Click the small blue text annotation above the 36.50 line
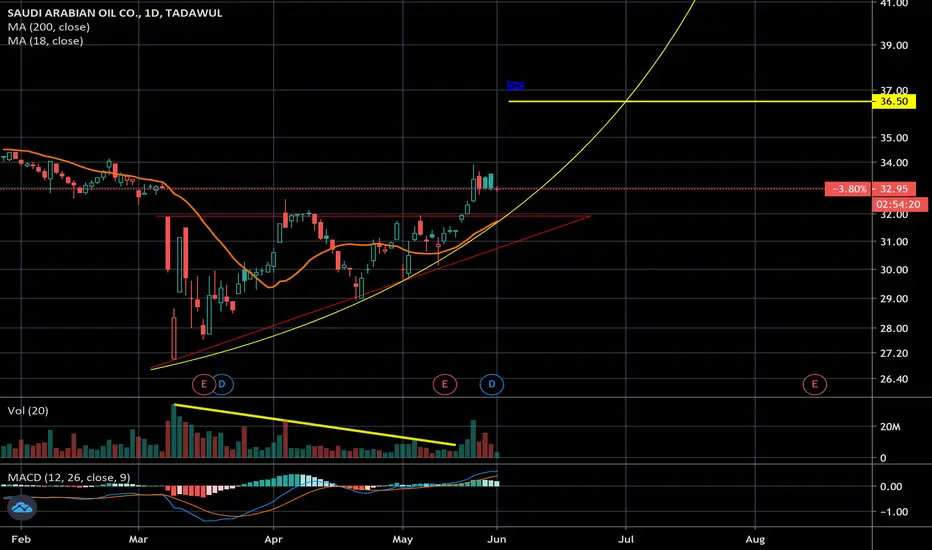This screenshot has width=932, height=550. 515,86
